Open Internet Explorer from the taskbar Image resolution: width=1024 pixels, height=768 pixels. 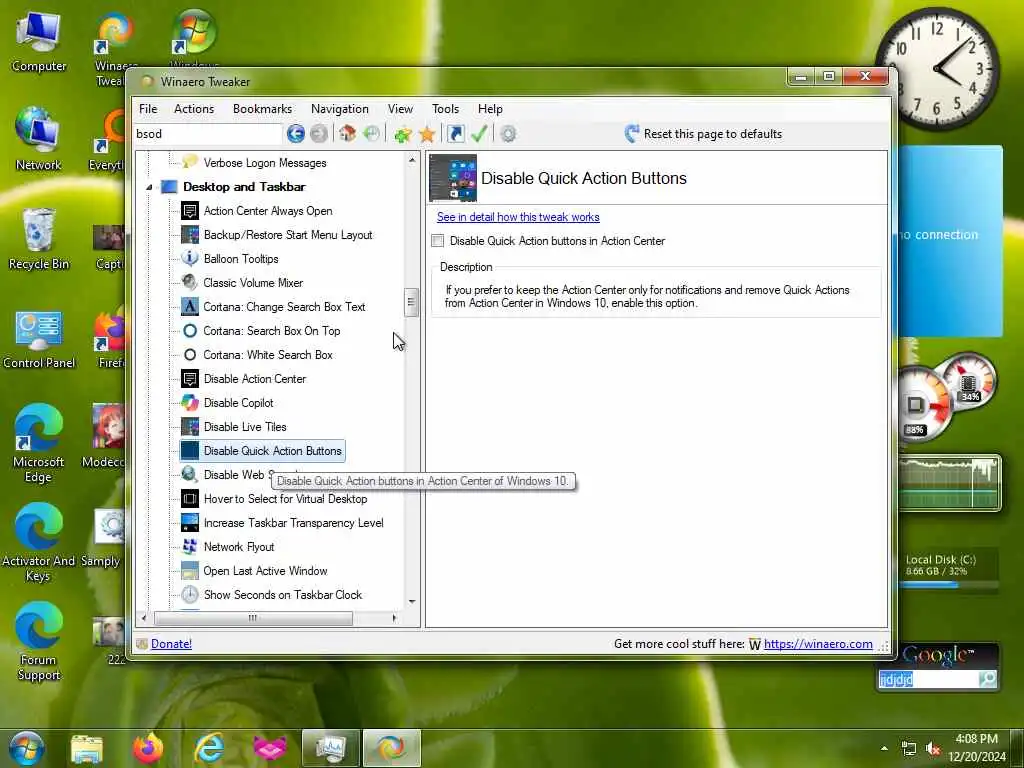click(x=210, y=748)
